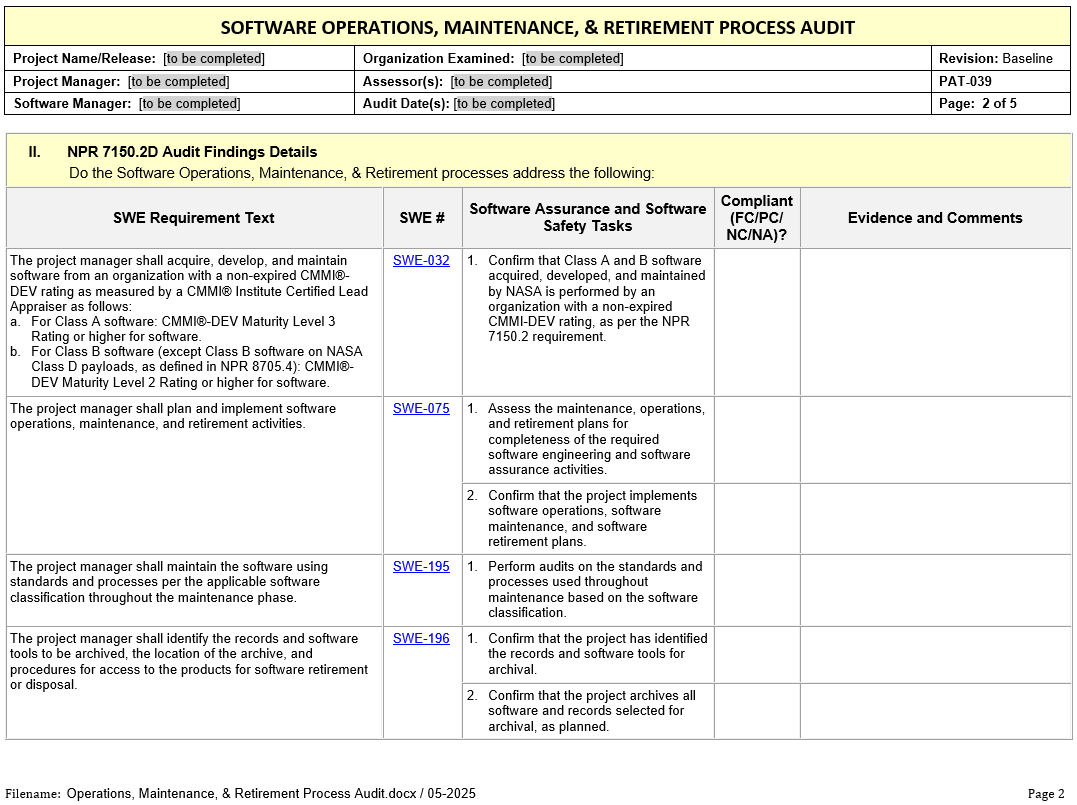Image resolution: width=1077 pixels, height=805 pixels.
Task: Select the Assessor(s) placeholder field
Action: point(501,82)
